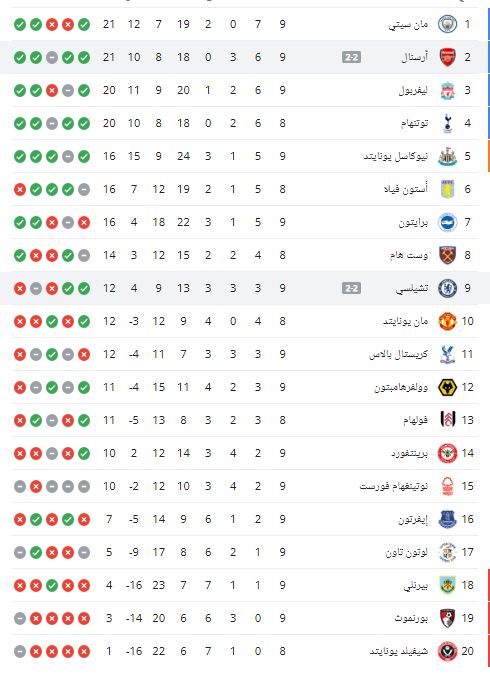Click the Newcastle United club crest

click(447, 156)
